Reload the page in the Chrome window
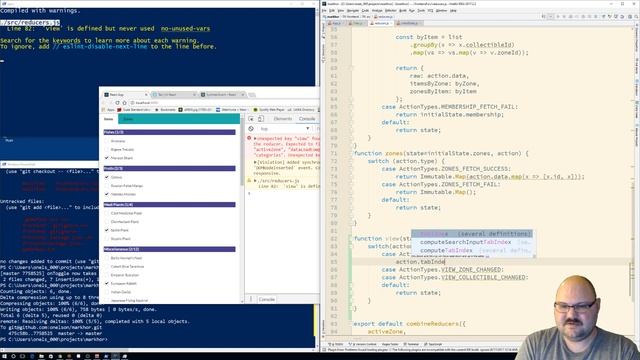 118,103
